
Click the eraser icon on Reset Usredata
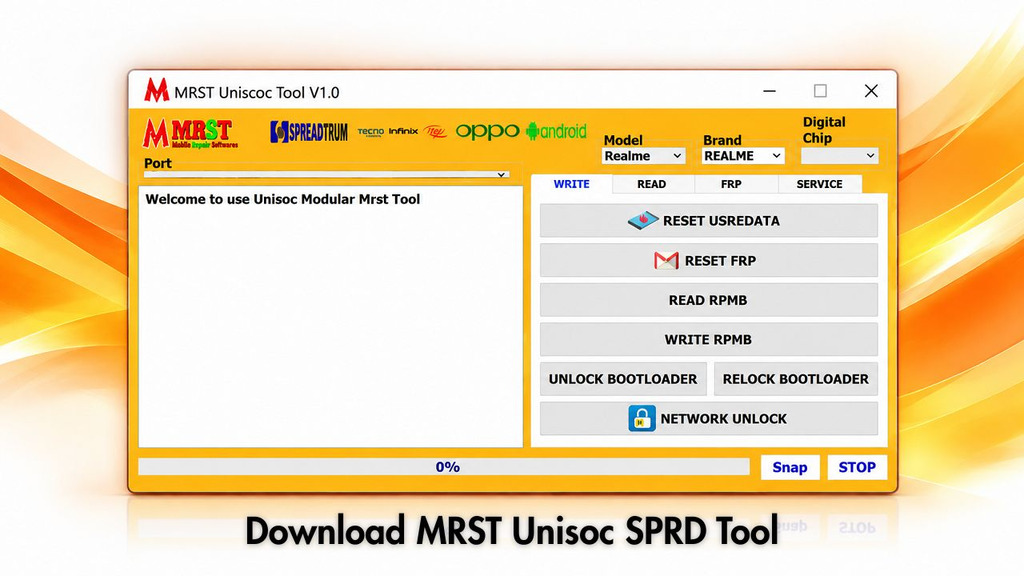point(643,221)
